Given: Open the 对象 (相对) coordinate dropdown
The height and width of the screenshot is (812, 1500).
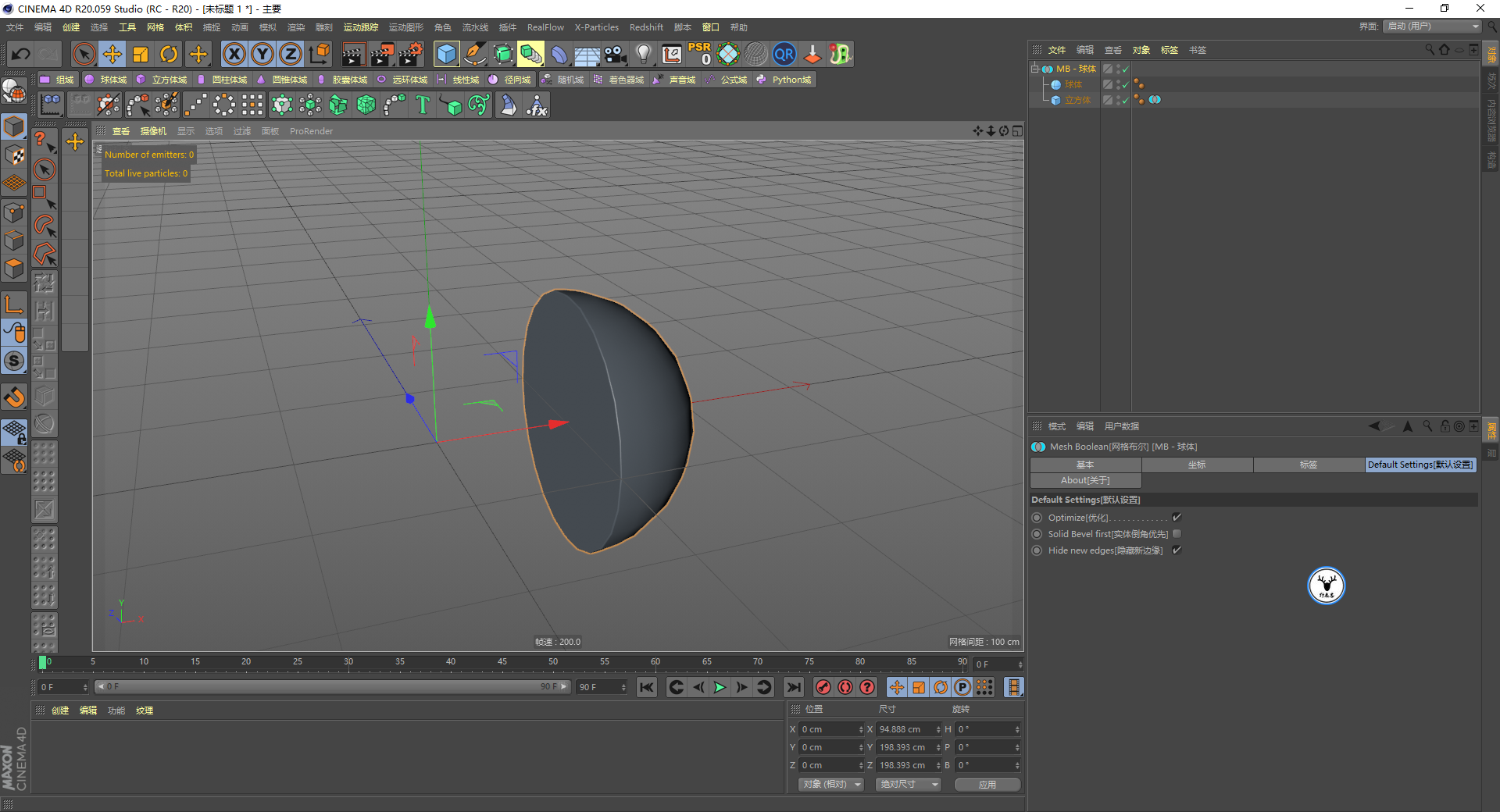Looking at the screenshot, I should 830,784.
